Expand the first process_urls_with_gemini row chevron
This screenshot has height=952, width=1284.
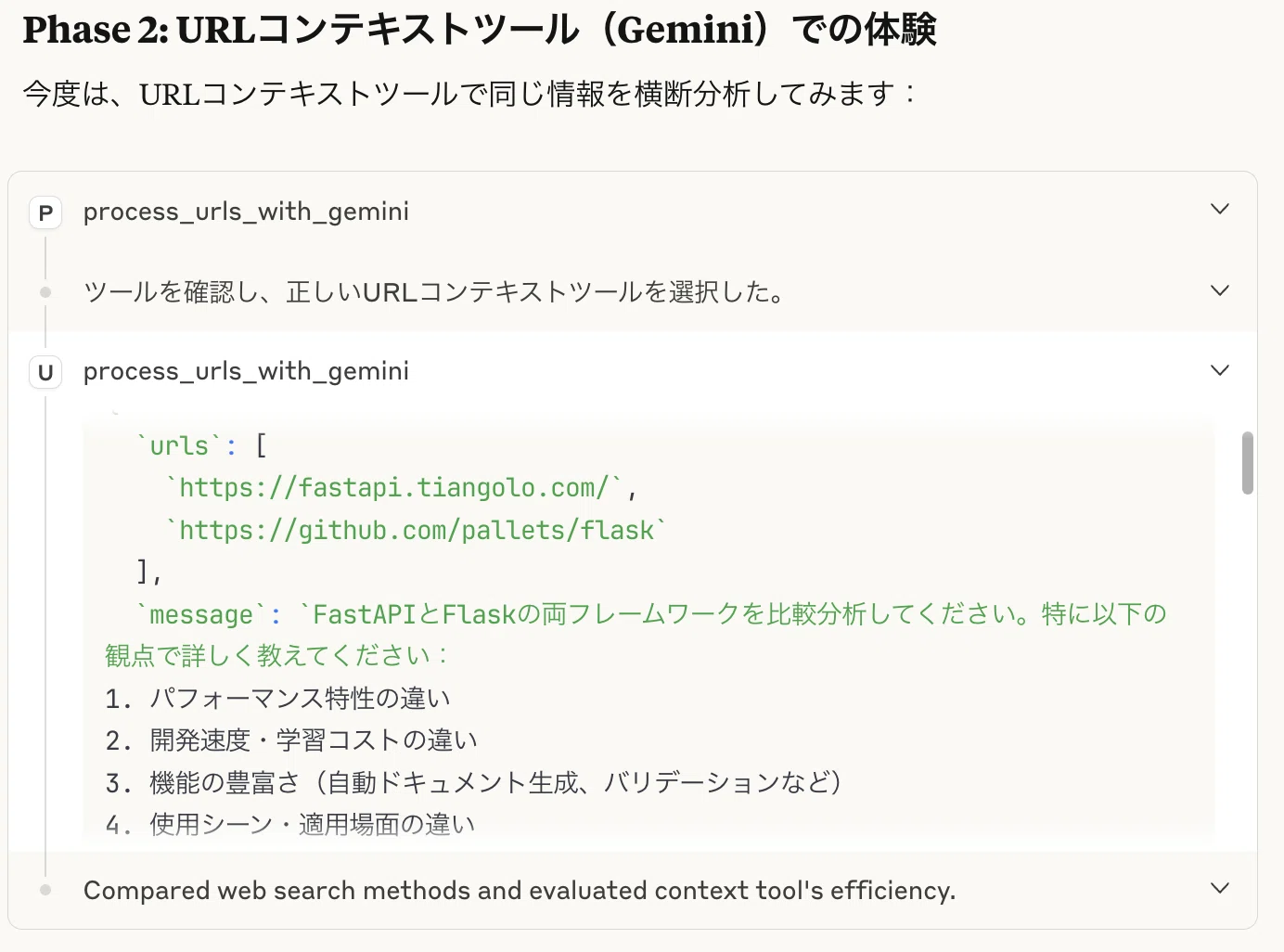[x=1220, y=210]
